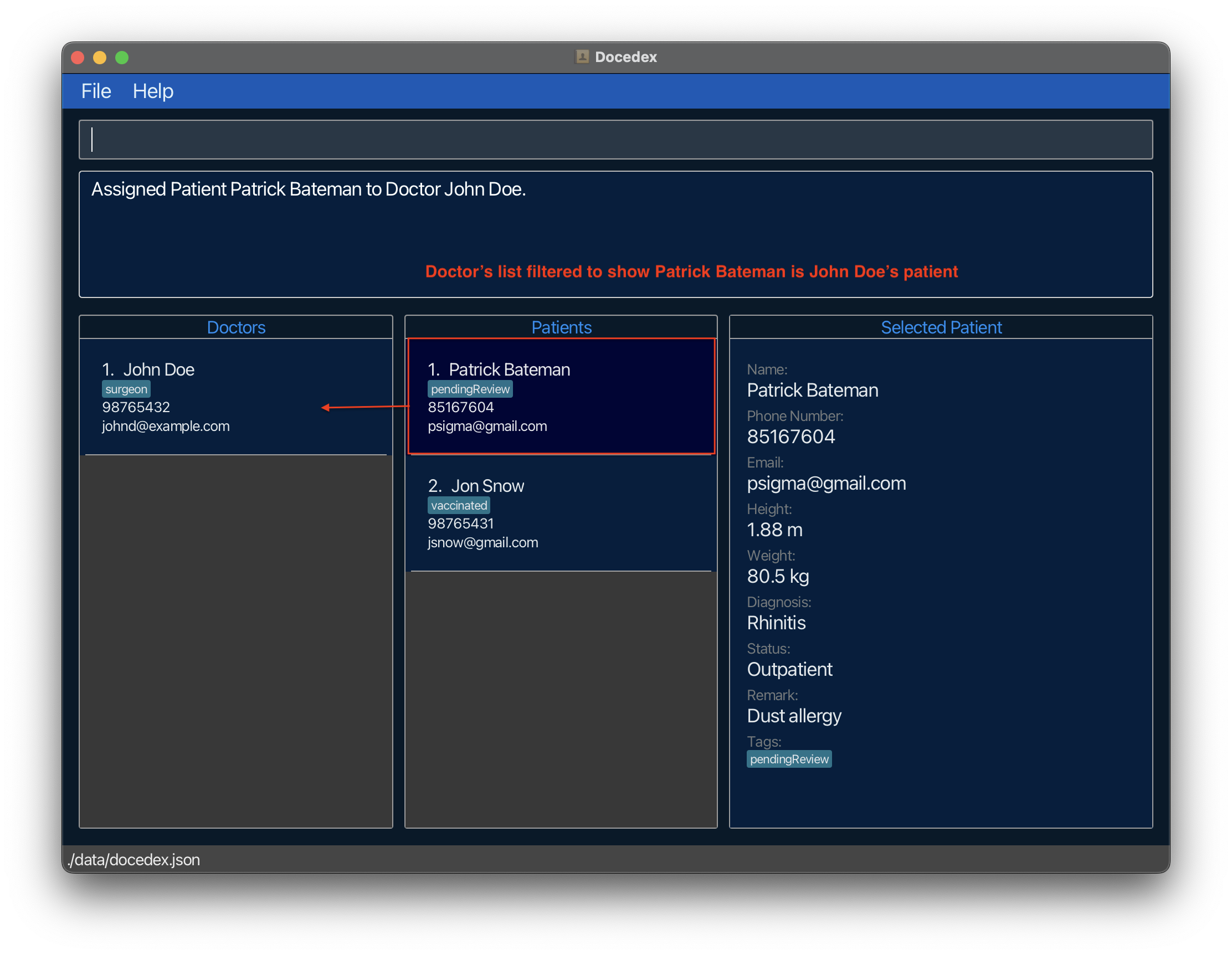The width and height of the screenshot is (1232, 955).
Task: Click the vaccinated tag under Jon Snow
Action: 459,505
